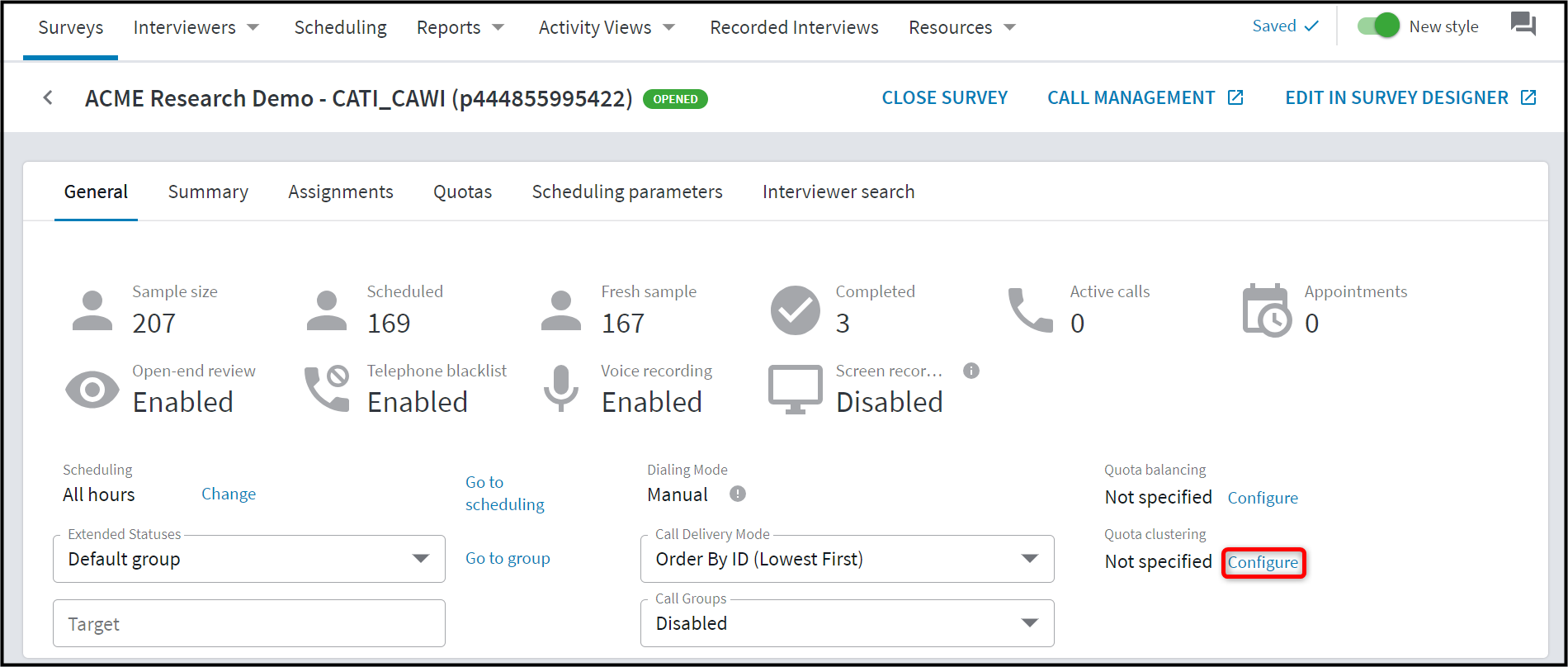
Task: Expand the Resources menu dropdown
Action: pyautogui.click(x=1010, y=27)
